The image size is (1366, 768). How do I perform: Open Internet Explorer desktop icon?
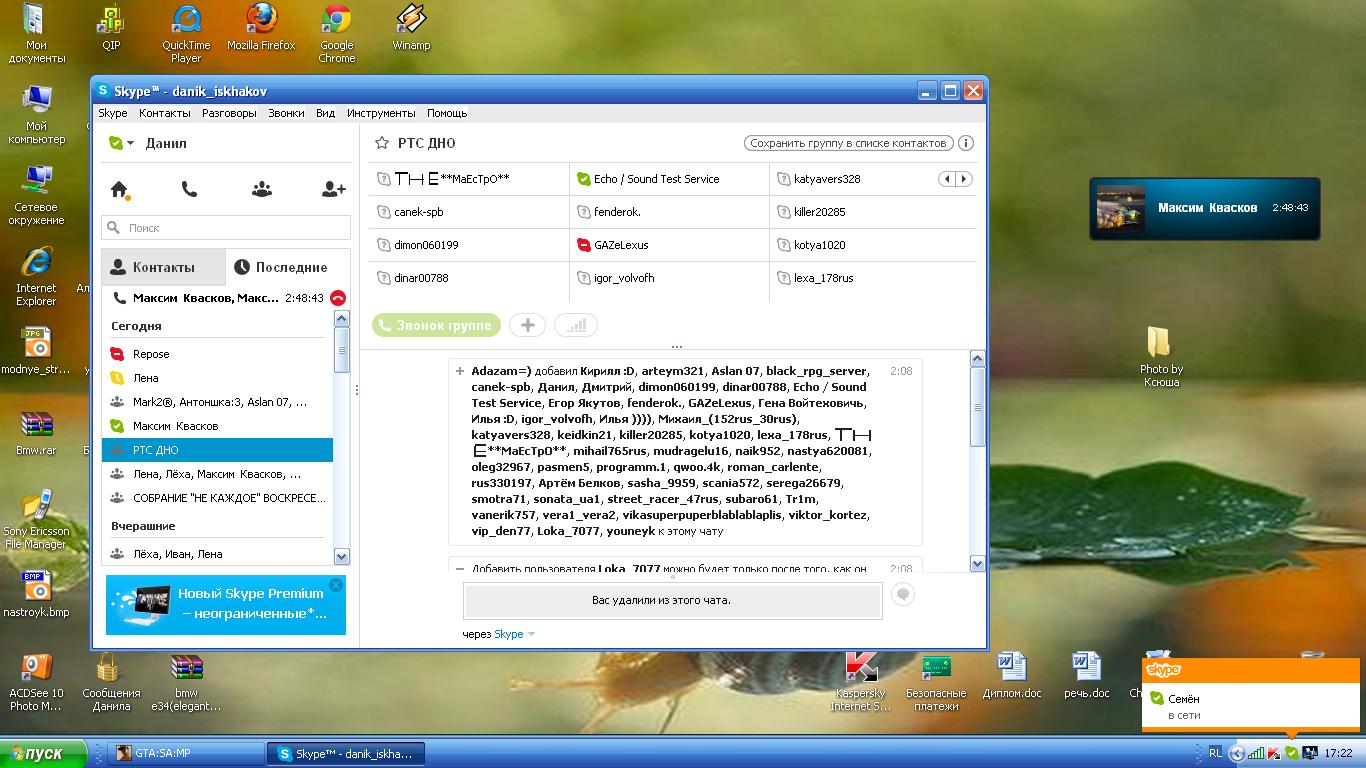click(36, 276)
